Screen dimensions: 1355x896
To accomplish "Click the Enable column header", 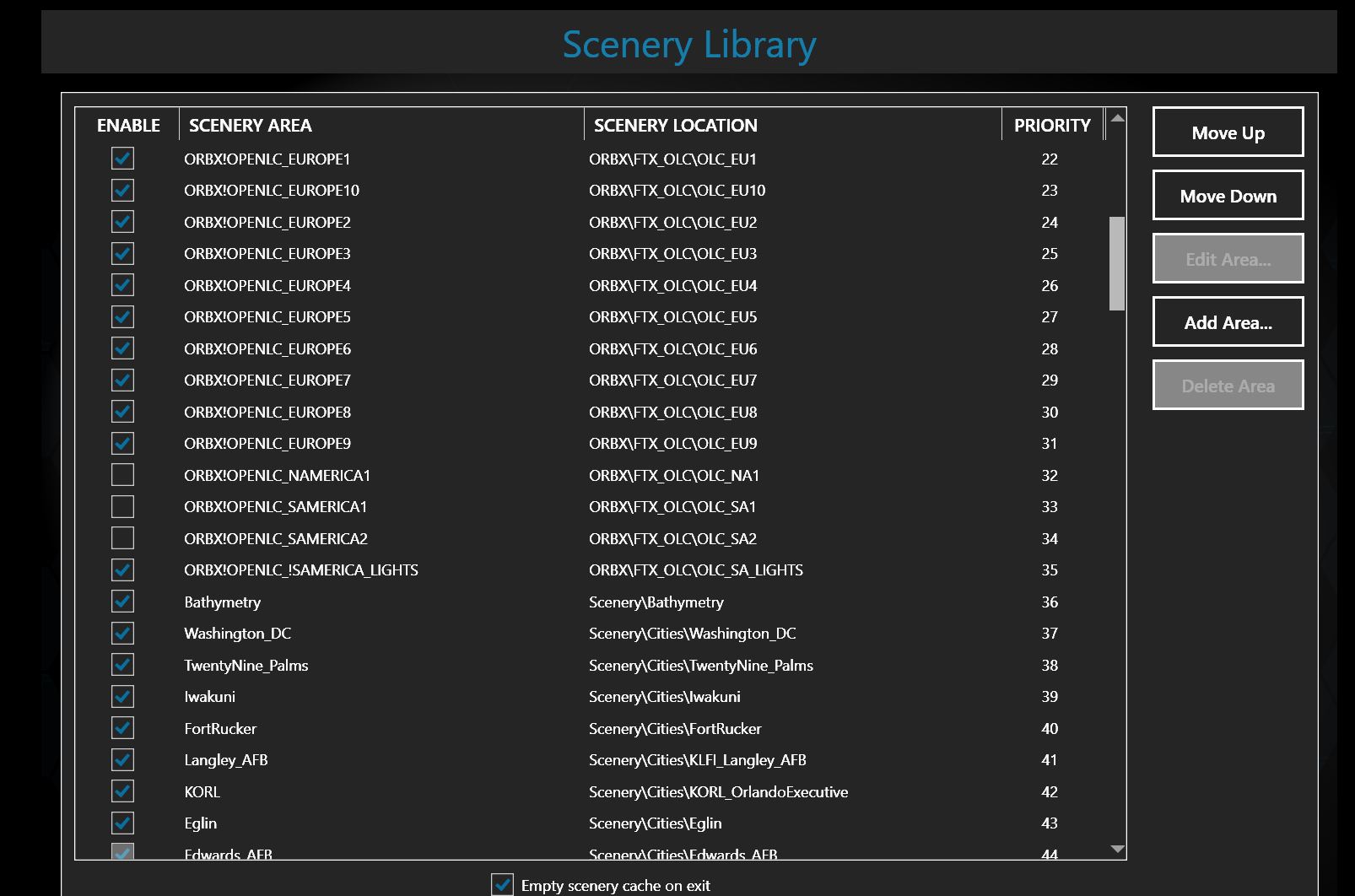I will coord(128,126).
